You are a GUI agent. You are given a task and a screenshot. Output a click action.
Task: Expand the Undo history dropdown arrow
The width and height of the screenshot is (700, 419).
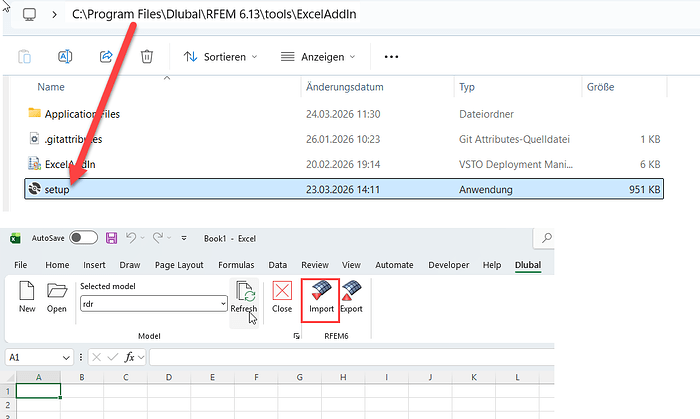tap(142, 238)
